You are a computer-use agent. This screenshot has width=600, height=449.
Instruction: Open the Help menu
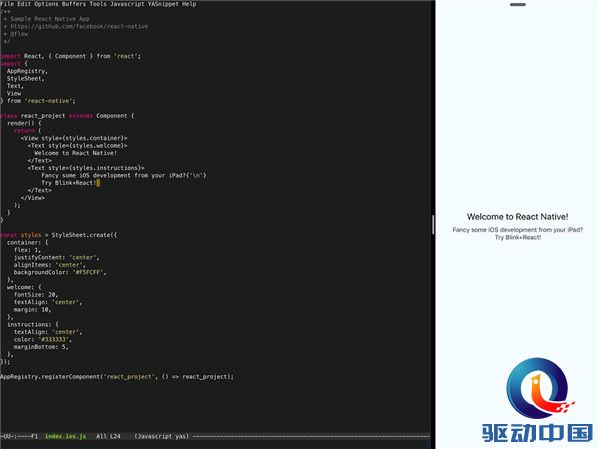tap(189, 4)
